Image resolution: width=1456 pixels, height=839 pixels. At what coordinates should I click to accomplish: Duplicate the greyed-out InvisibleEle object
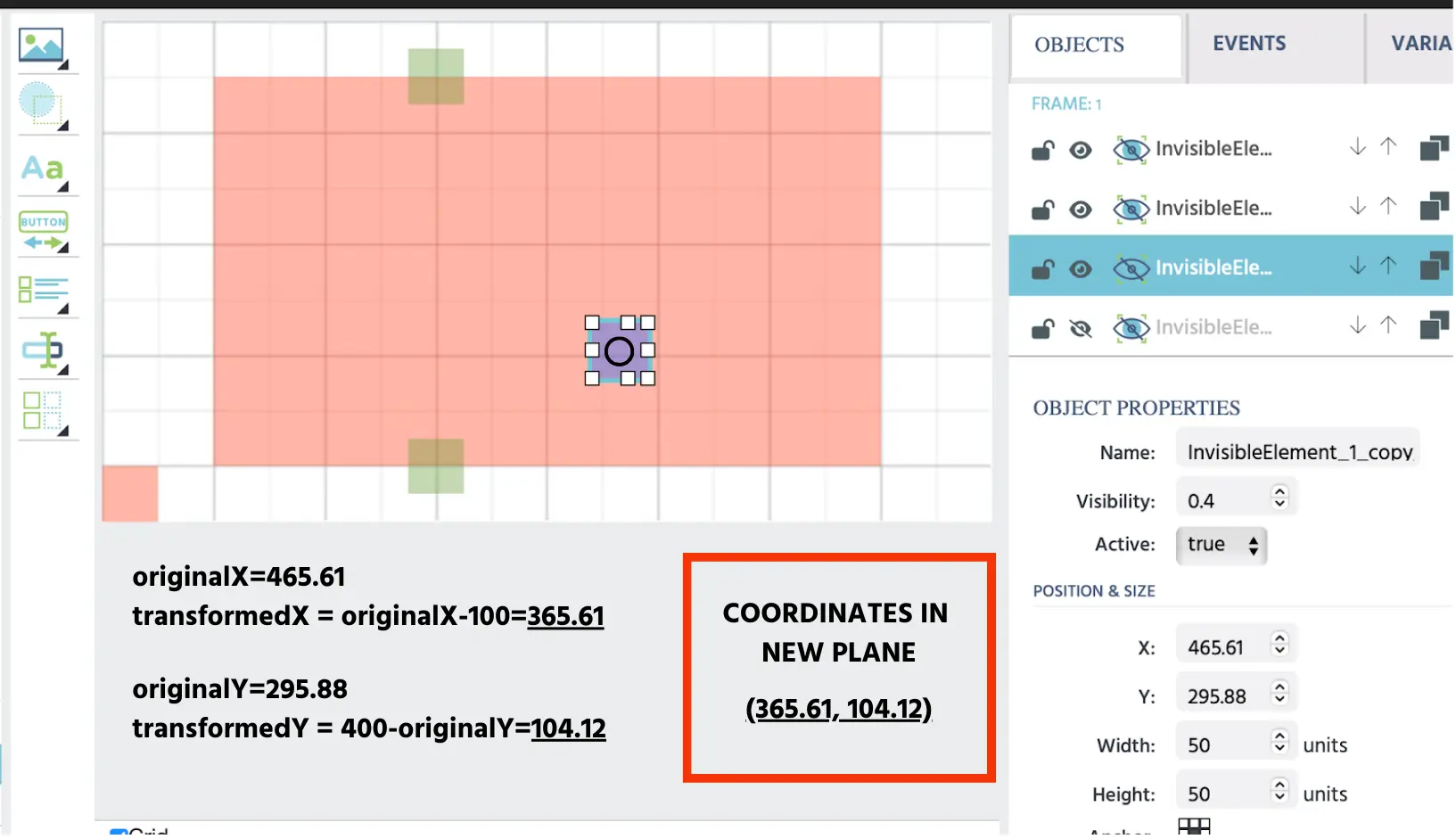(x=1434, y=325)
